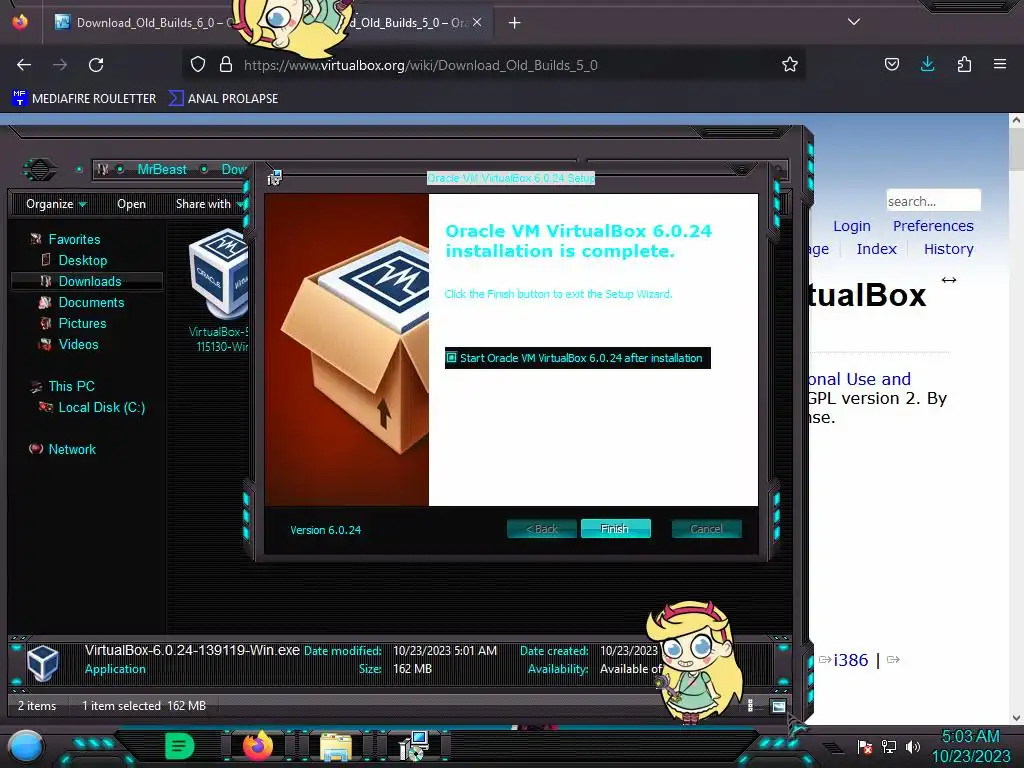Open File Explorer from the taskbar
1024x768 pixels.
[336, 746]
